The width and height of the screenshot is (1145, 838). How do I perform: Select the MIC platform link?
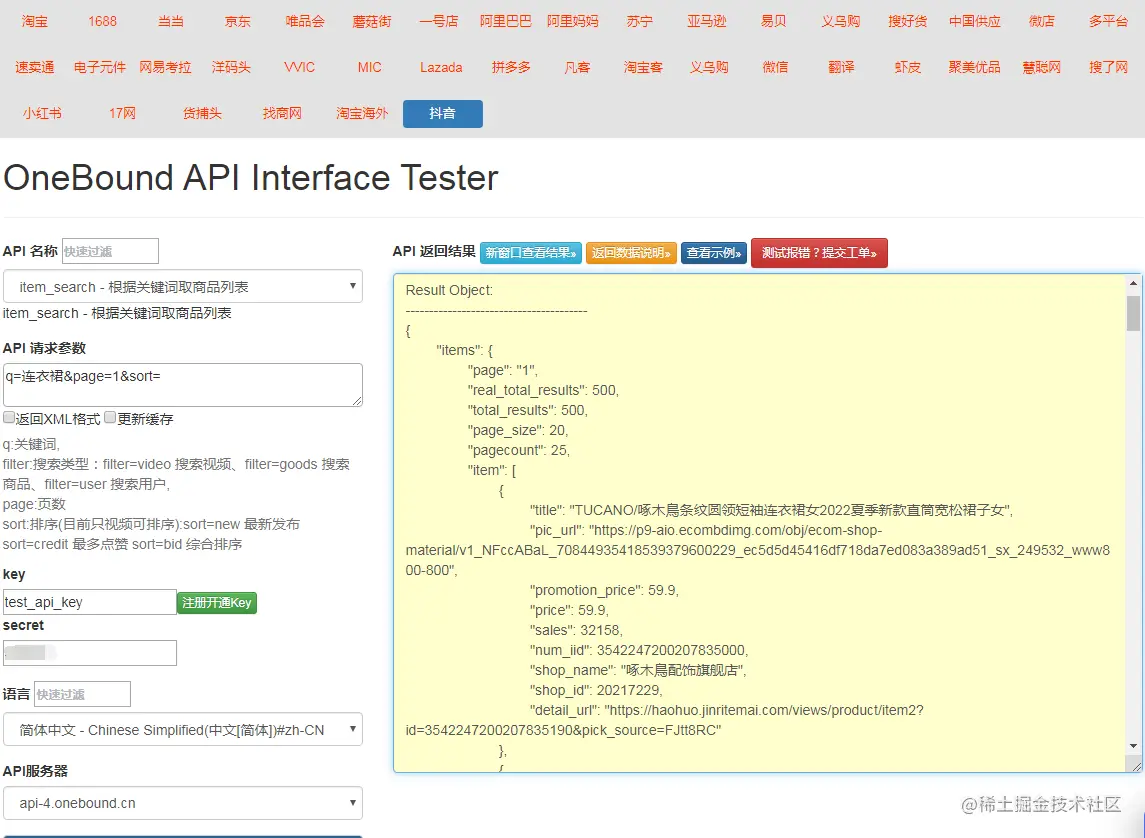369,67
